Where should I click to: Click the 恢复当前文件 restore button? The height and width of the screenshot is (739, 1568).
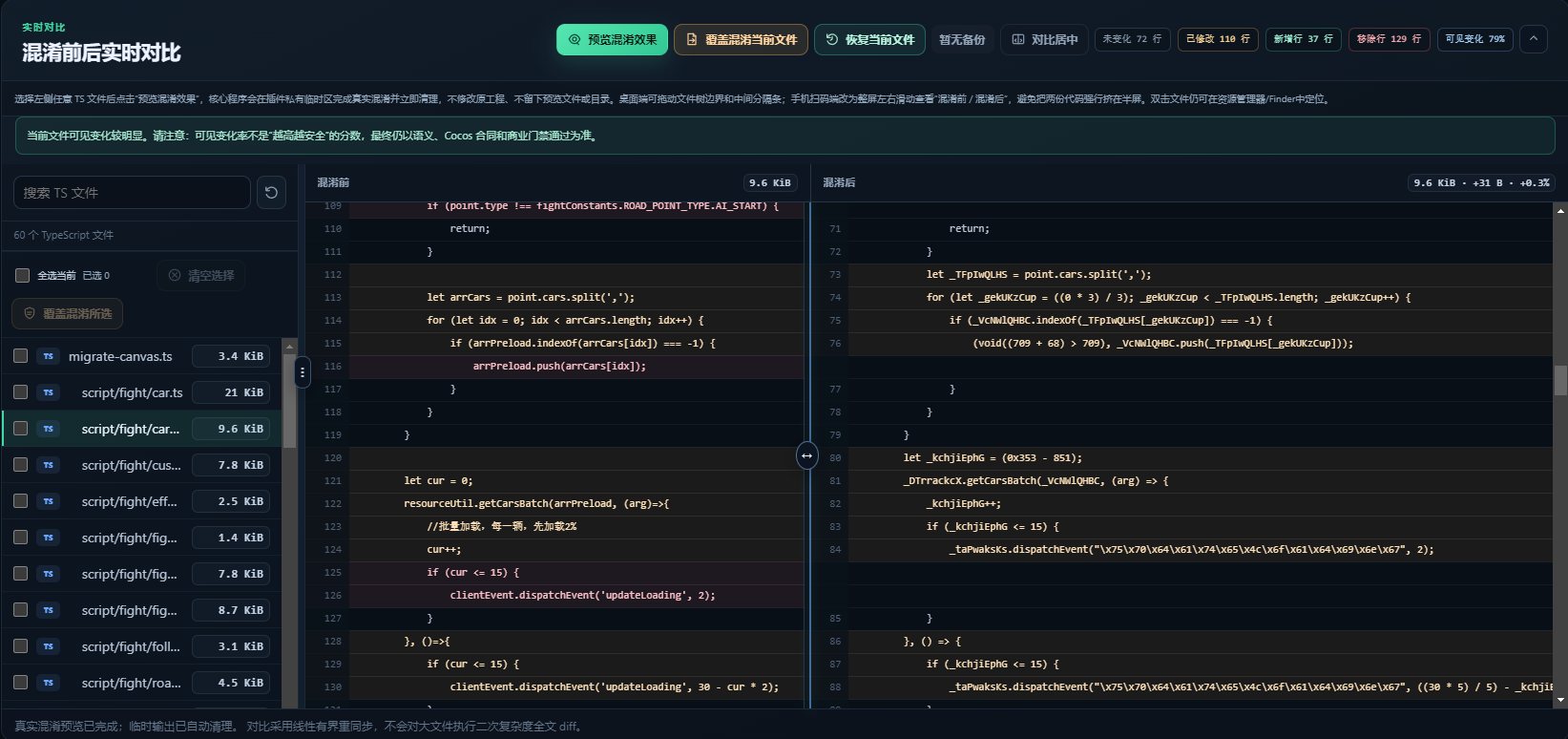coord(869,40)
